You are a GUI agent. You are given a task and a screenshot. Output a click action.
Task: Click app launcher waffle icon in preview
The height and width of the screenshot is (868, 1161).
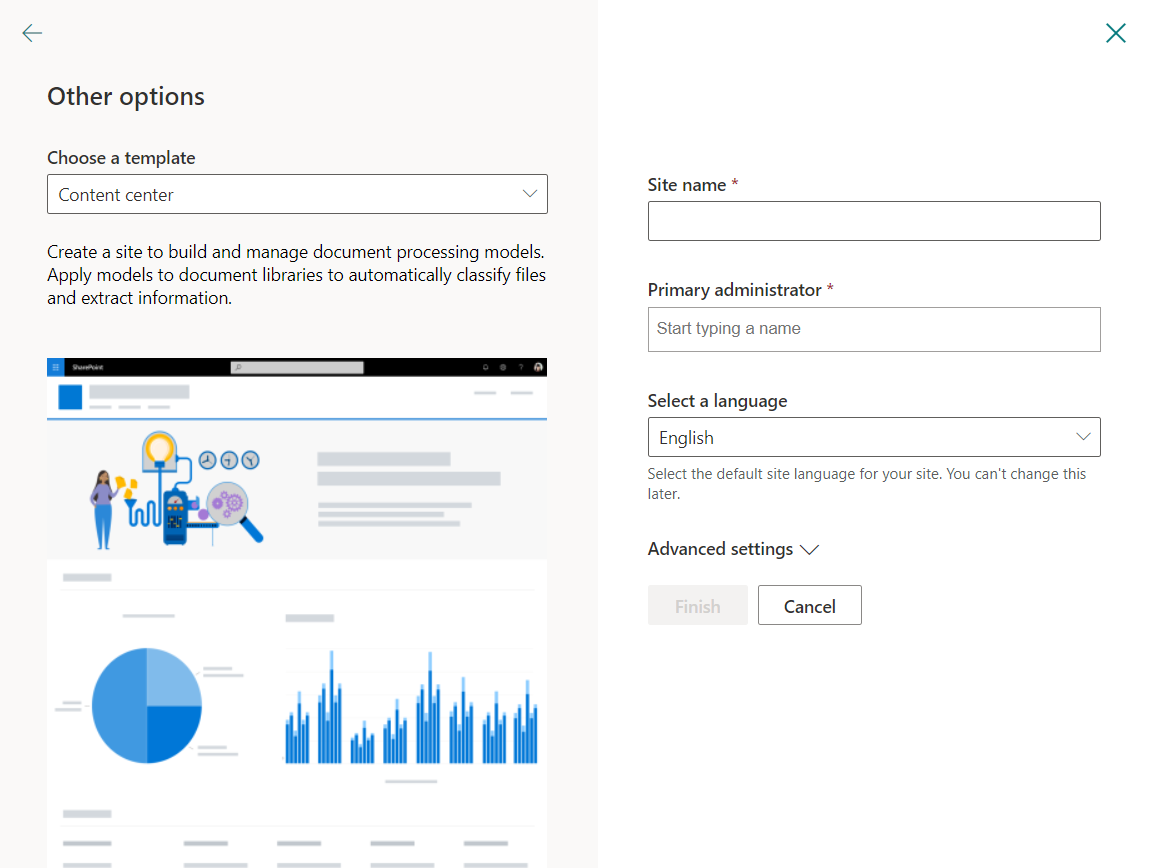55,367
